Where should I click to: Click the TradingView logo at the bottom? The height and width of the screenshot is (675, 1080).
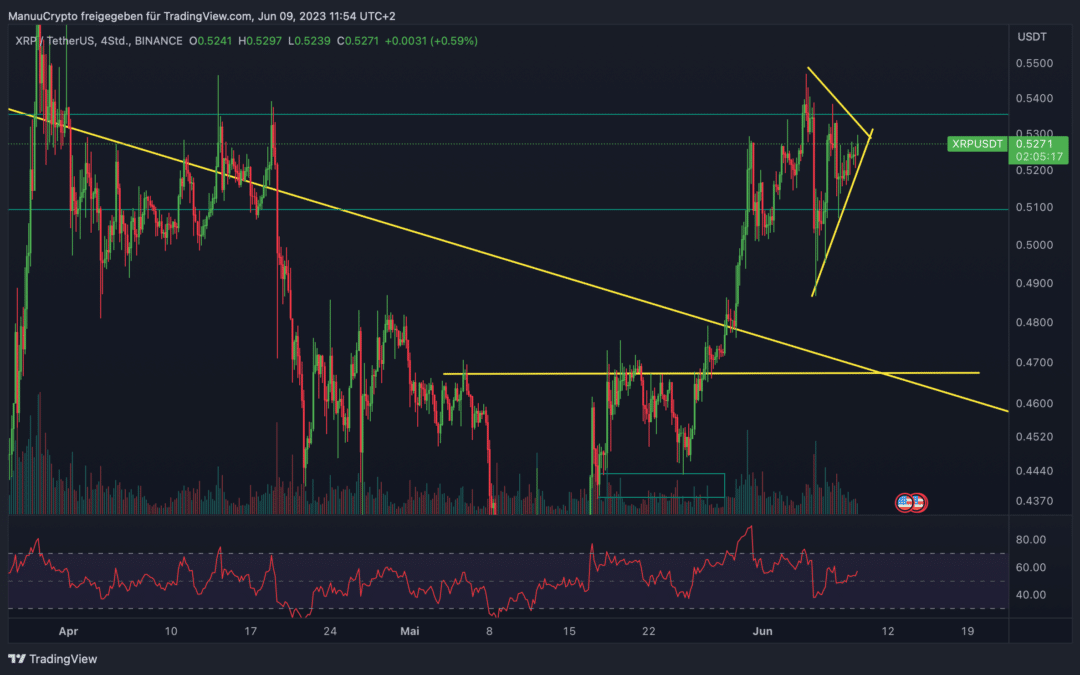pos(53,659)
